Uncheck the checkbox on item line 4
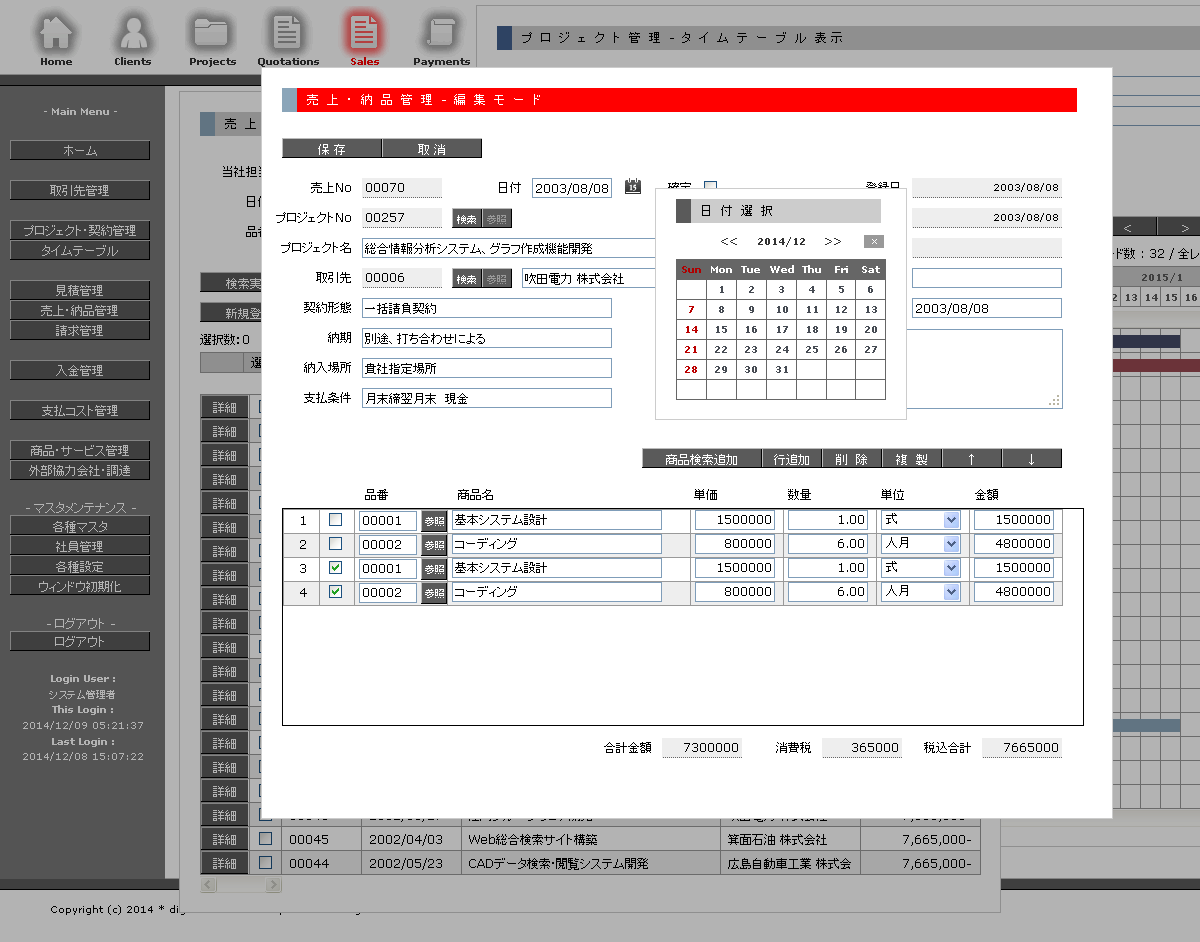 [336, 591]
